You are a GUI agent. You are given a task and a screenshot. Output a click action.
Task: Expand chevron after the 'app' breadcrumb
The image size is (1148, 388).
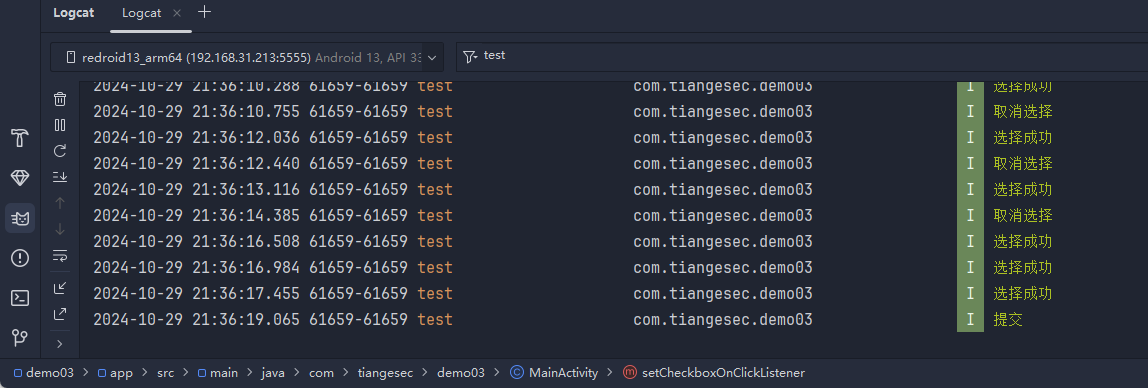[x=144, y=373]
